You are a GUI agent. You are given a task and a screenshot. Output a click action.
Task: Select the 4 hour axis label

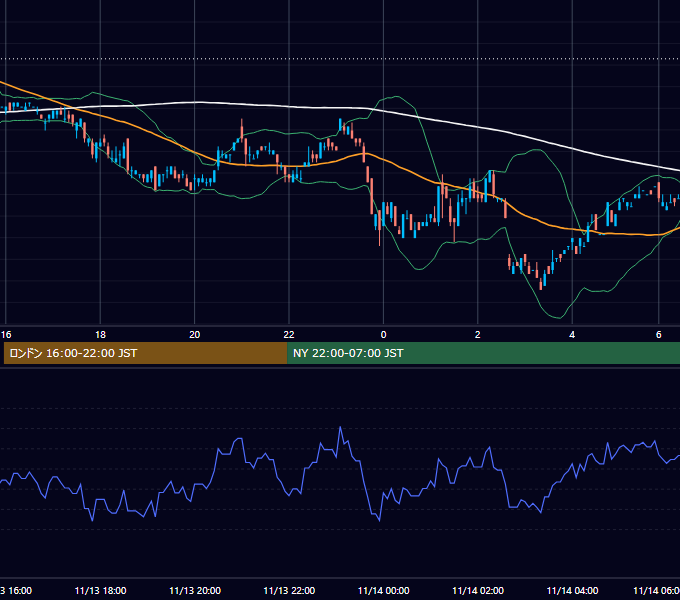pos(572,335)
